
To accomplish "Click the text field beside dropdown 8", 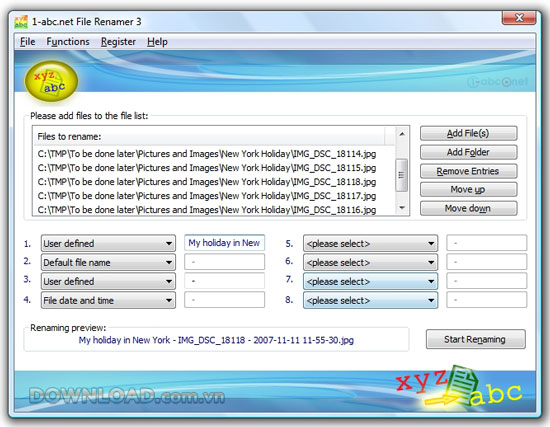I will 487,300.
